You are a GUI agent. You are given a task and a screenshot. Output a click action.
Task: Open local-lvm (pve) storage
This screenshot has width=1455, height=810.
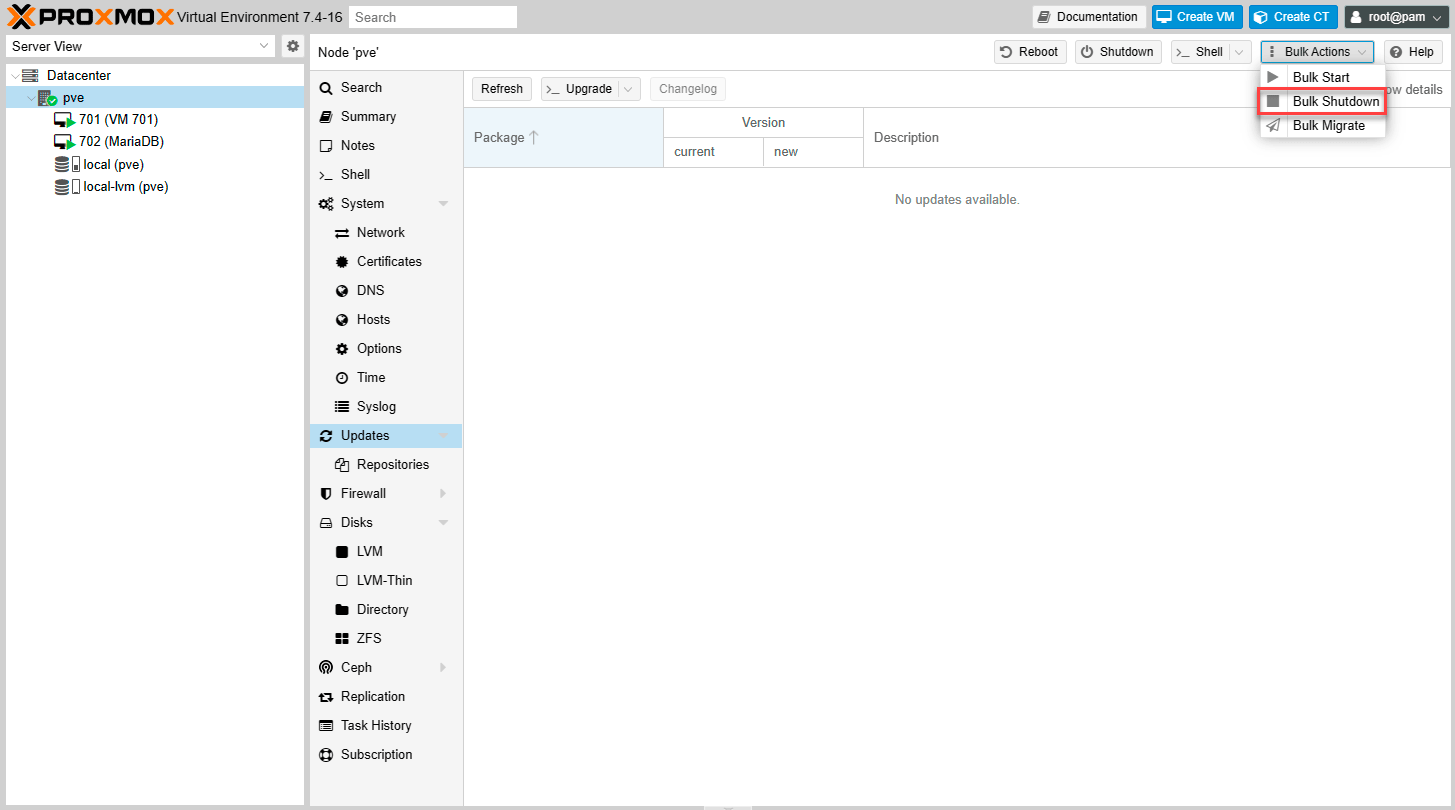click(x=125, y=187)
